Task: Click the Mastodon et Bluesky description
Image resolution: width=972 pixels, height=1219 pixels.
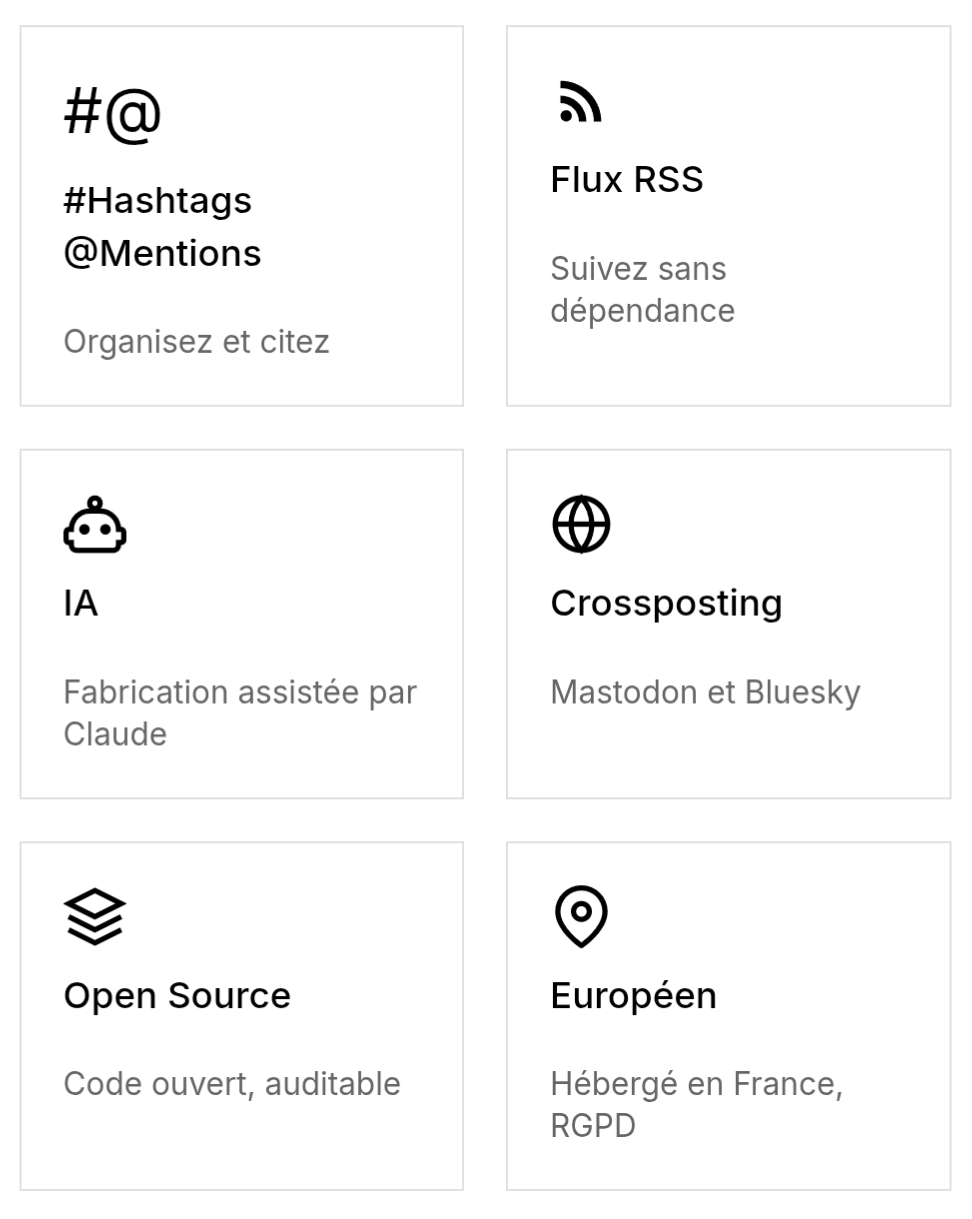Action: coord(705,692)
